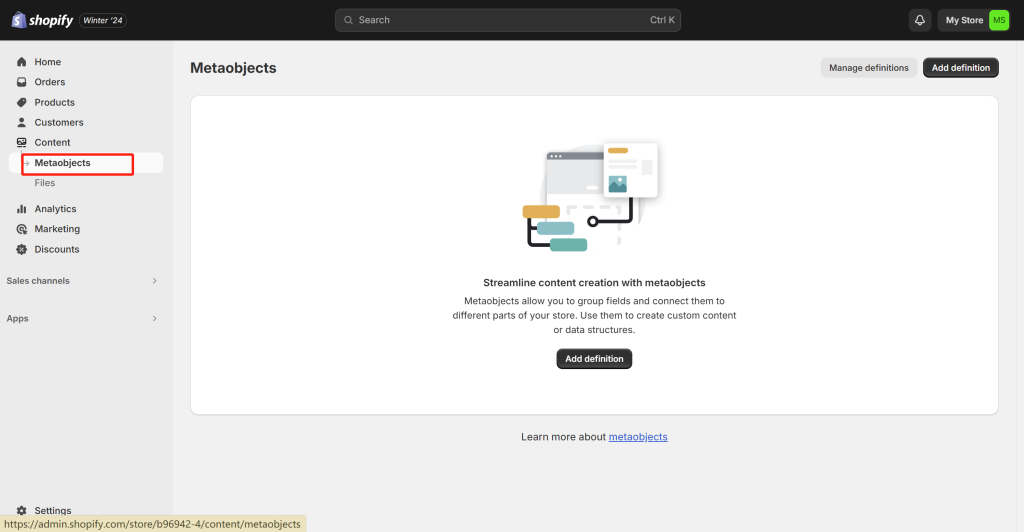Click the Discounts badge icon
Image resolution: width=1024 pixels, height=532 pixels.
pyautogui.click(x=22, y=249)
